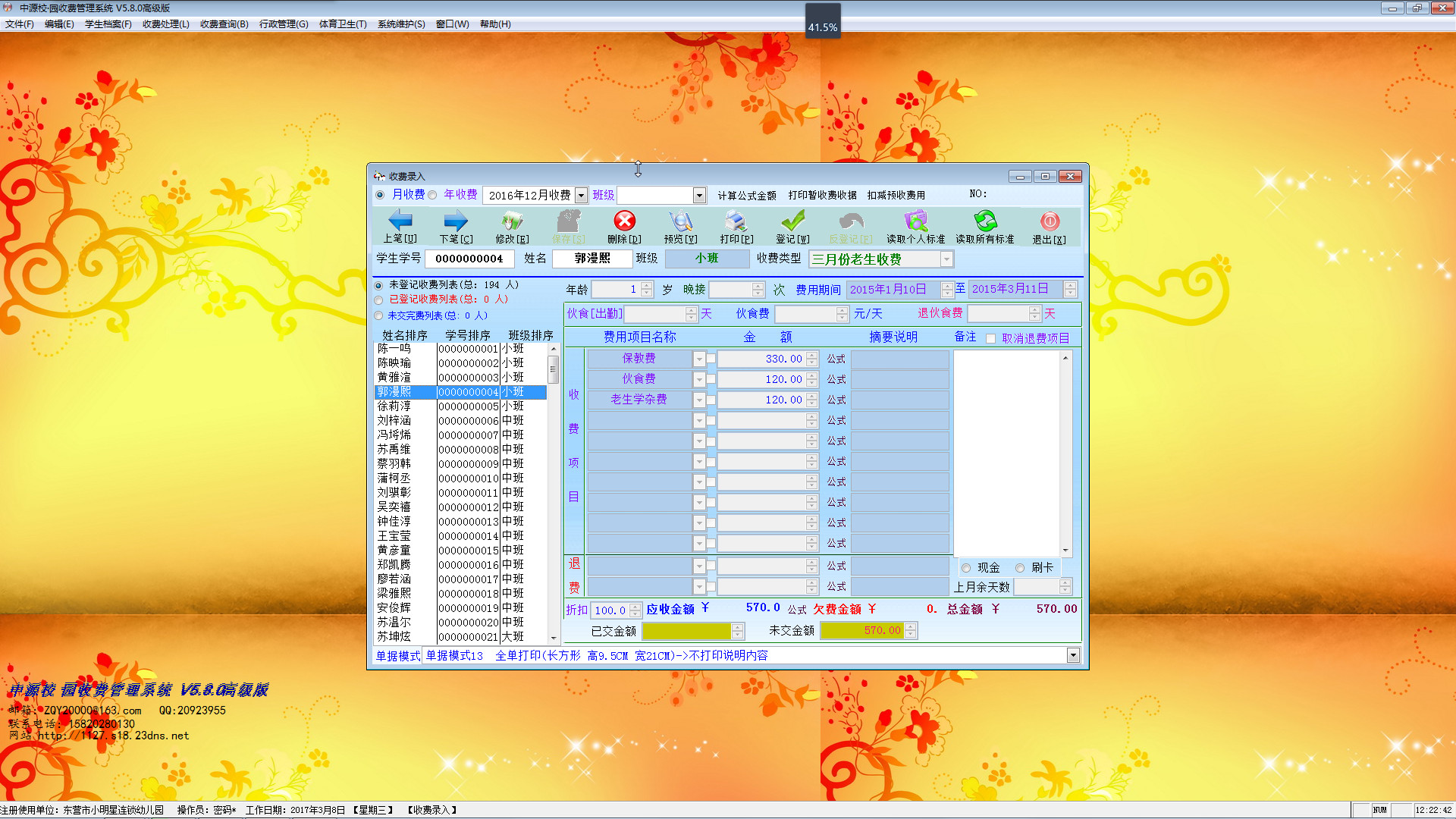The width and height of the screenshot is (1456, 819).
Task: Click the 计算公式金额 button
Action: coord(746,196)
